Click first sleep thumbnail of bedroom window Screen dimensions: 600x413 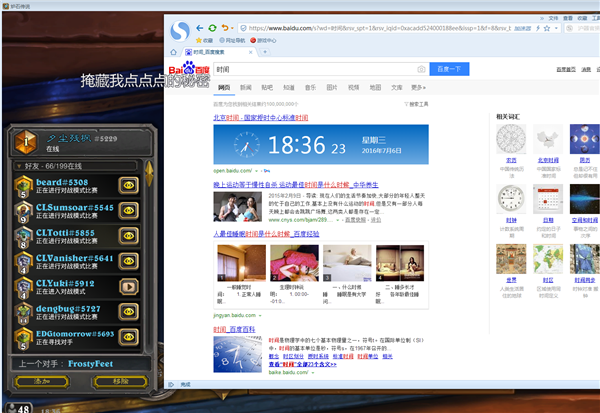241,263
